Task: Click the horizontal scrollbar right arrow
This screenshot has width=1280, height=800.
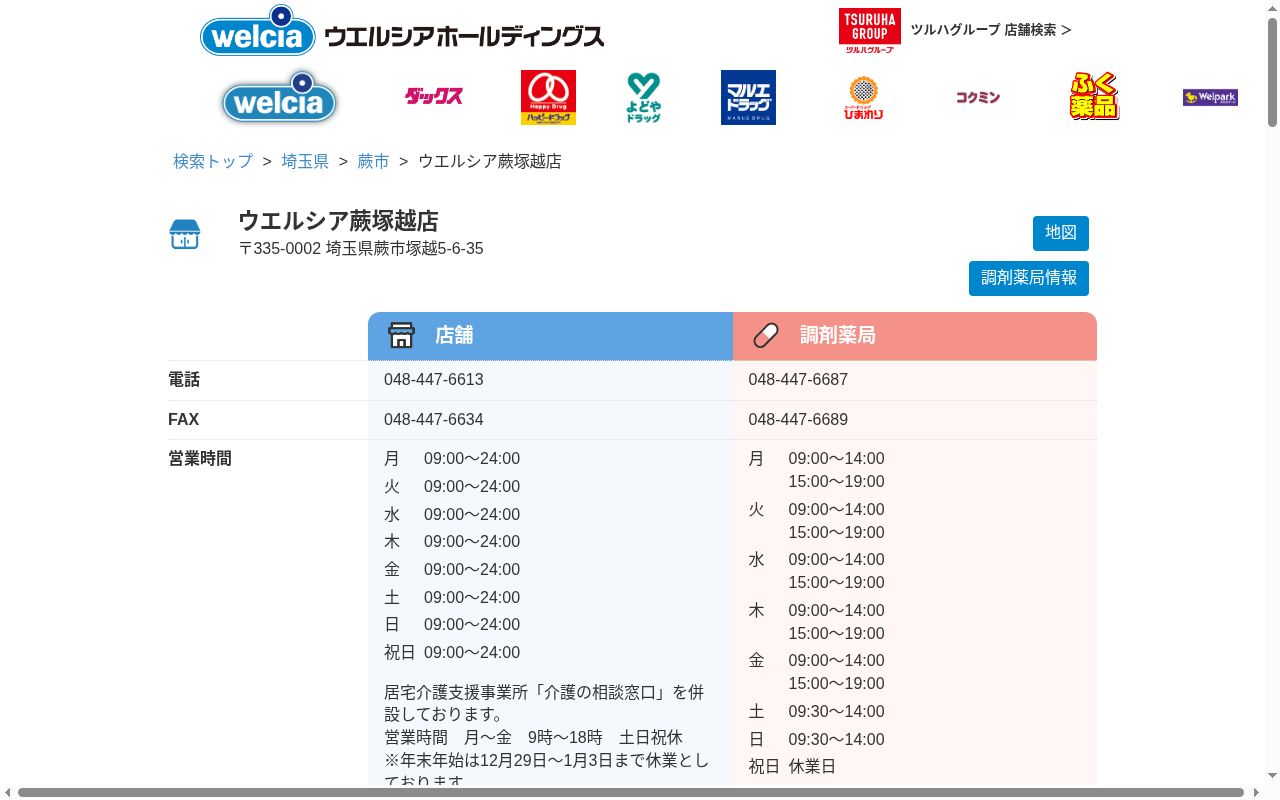Action: 1255,793
